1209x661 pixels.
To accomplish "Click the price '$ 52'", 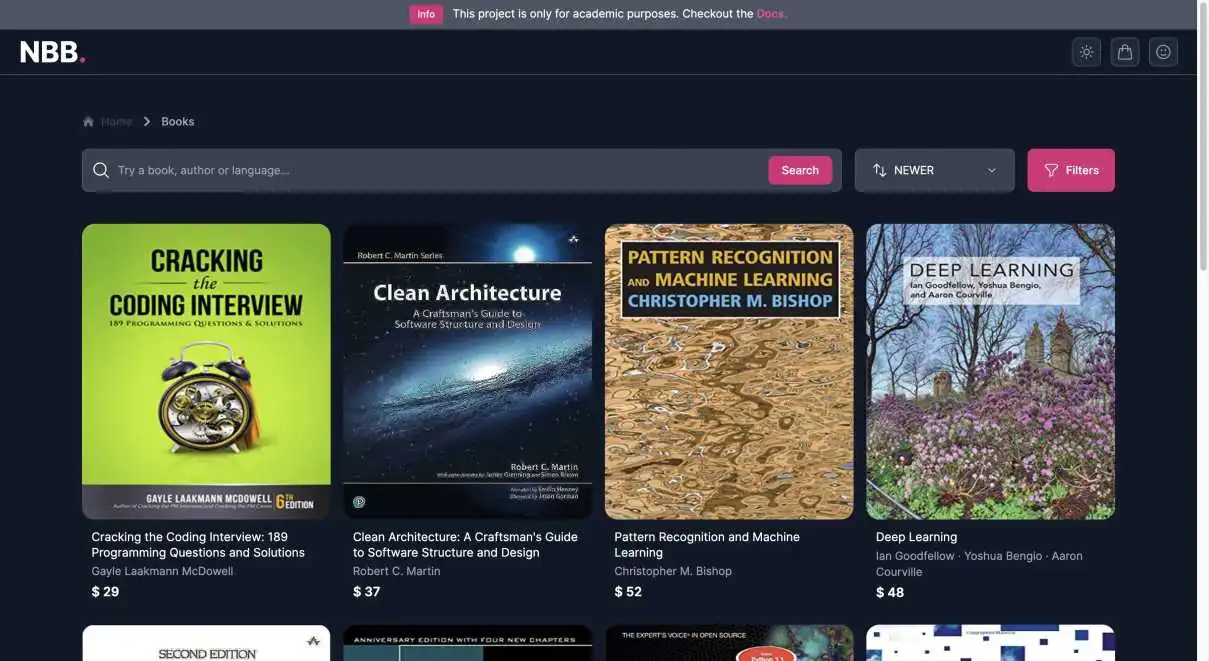I will (628, 591).
